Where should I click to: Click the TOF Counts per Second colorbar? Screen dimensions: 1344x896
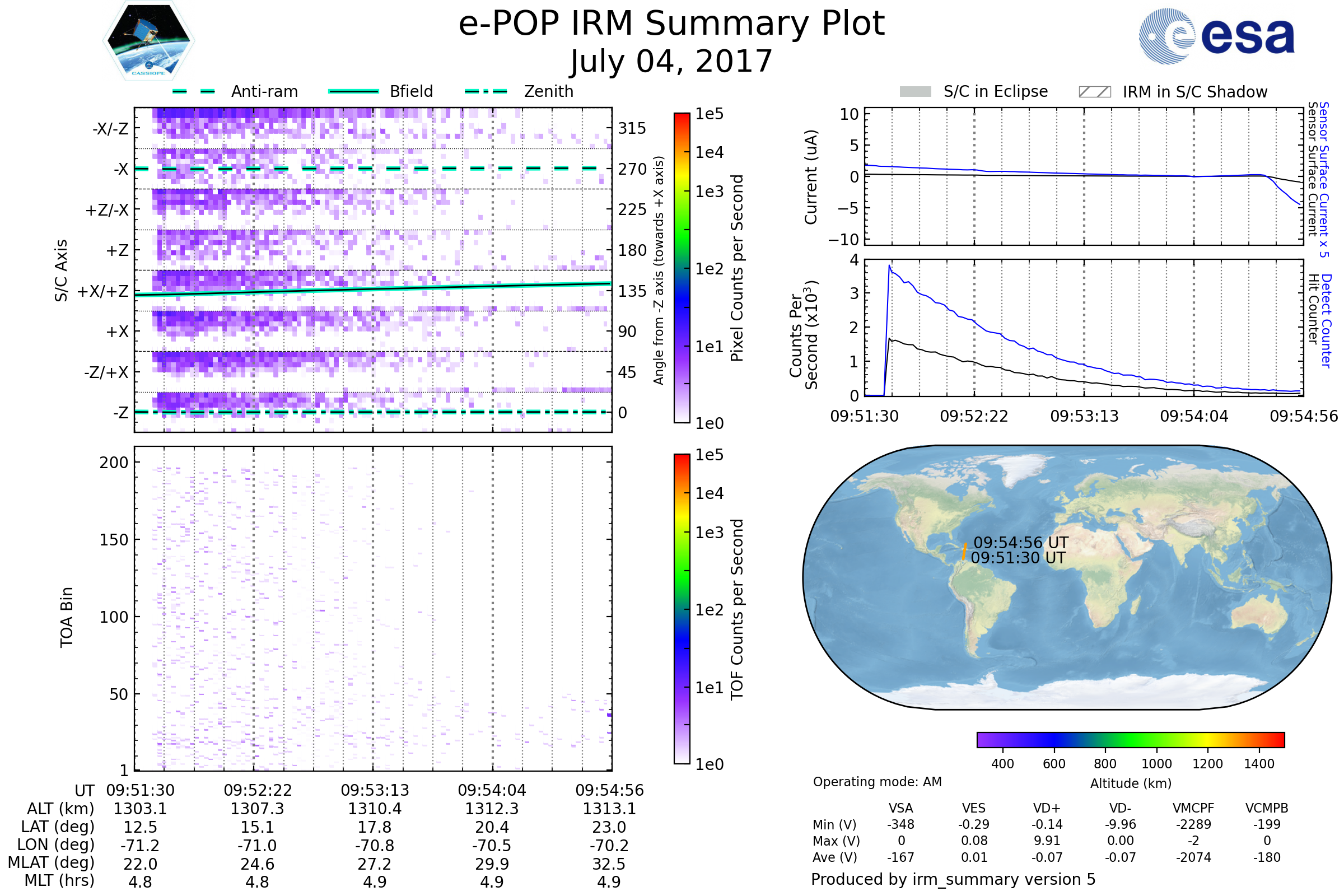(x=682, y=609)
